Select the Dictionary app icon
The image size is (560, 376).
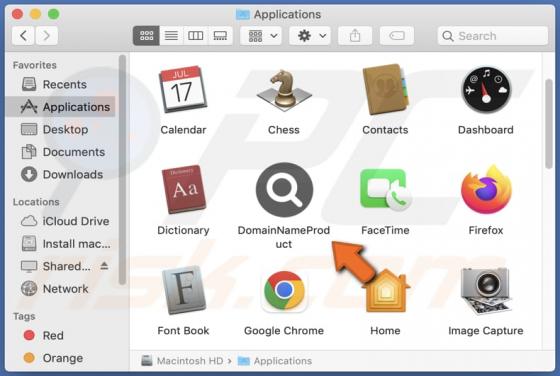point(184,190)
